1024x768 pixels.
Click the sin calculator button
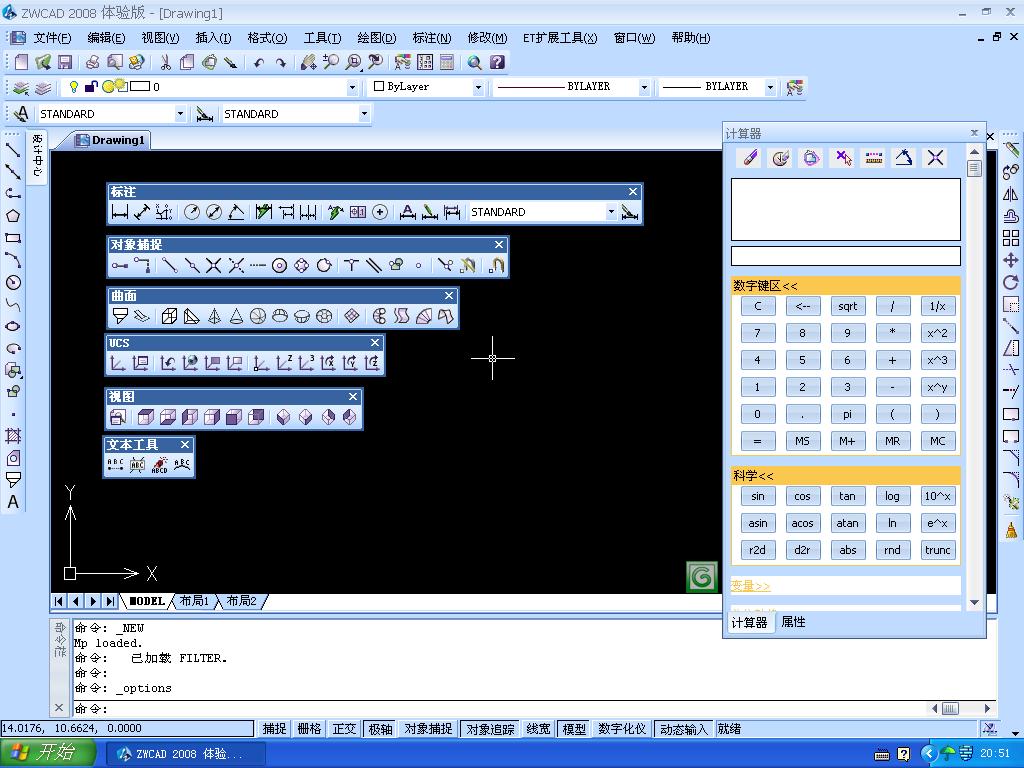click(x=758, y=496)
